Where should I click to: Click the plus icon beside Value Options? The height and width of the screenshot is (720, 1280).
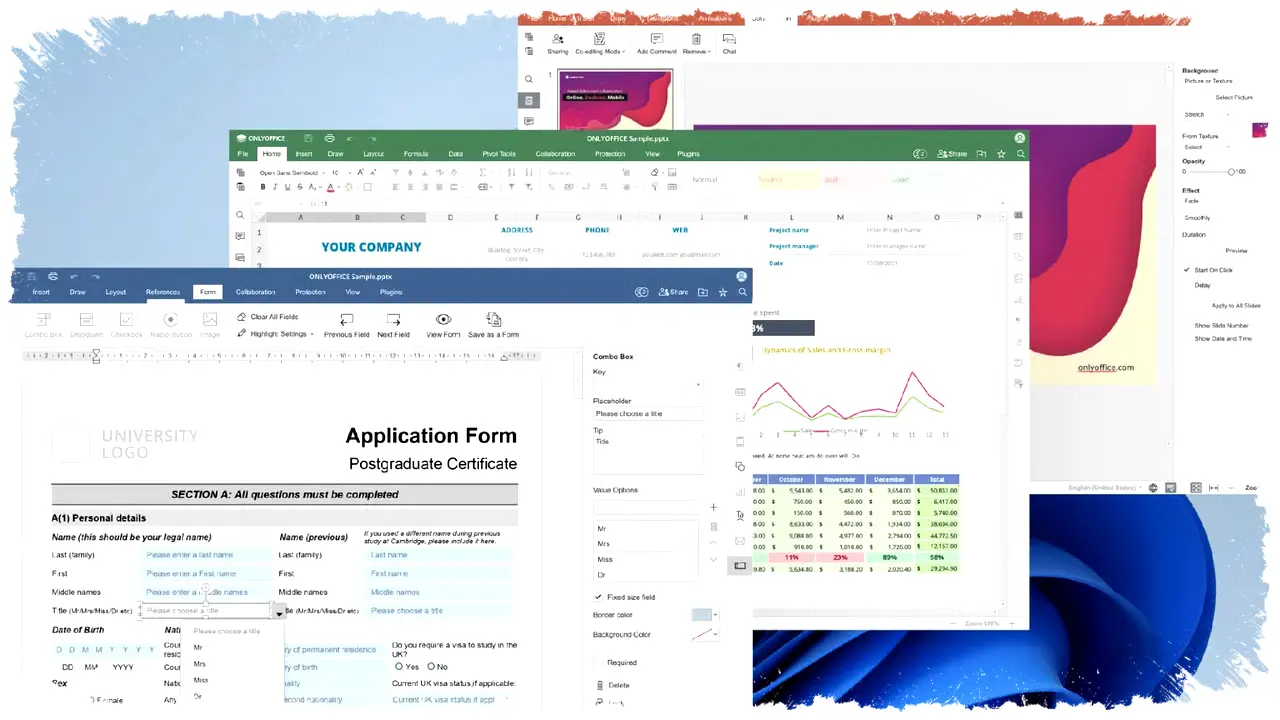point(713,508)
